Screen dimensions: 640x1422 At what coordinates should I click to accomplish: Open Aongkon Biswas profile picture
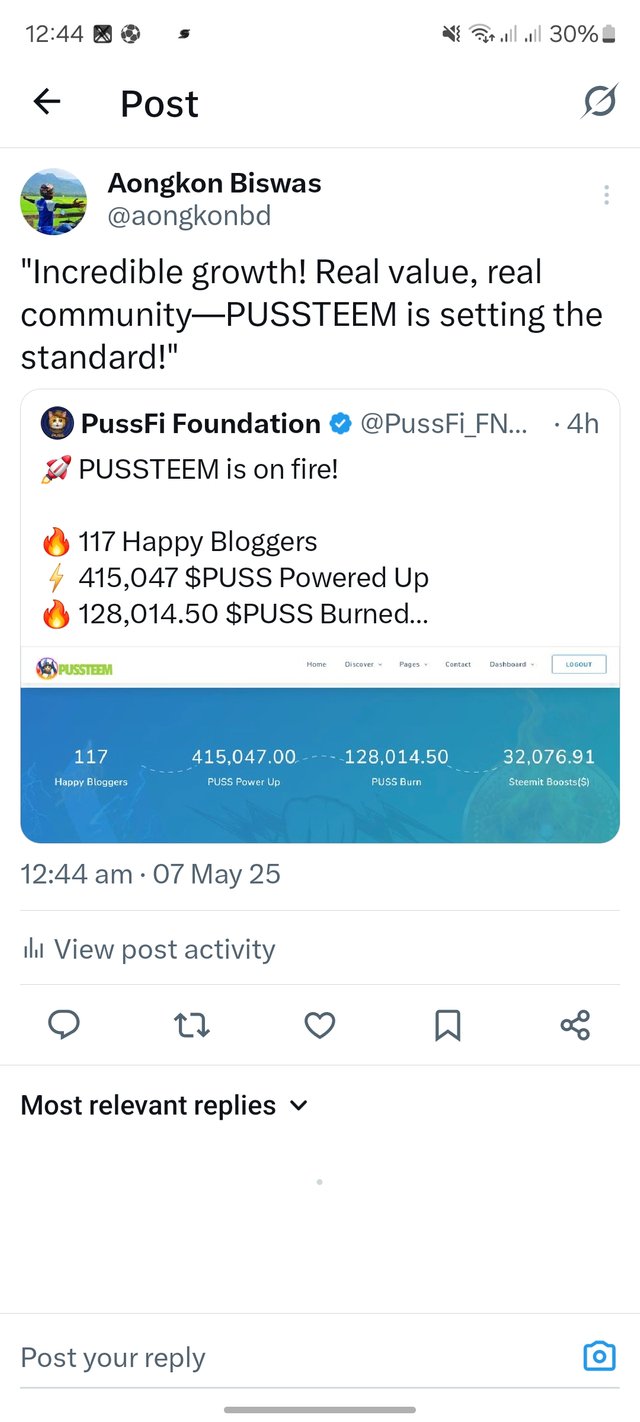click(54, 201)
